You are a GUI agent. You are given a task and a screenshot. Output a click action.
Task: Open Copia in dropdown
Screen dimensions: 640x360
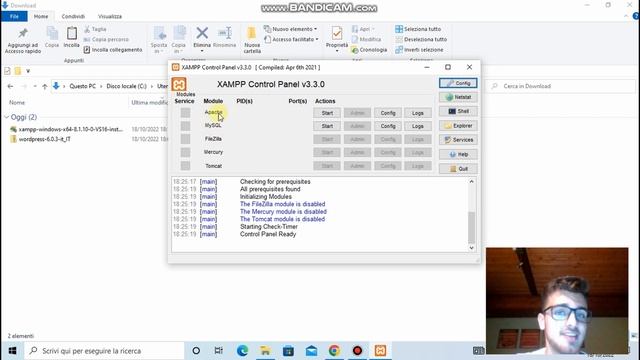click(x=178, y=40)
